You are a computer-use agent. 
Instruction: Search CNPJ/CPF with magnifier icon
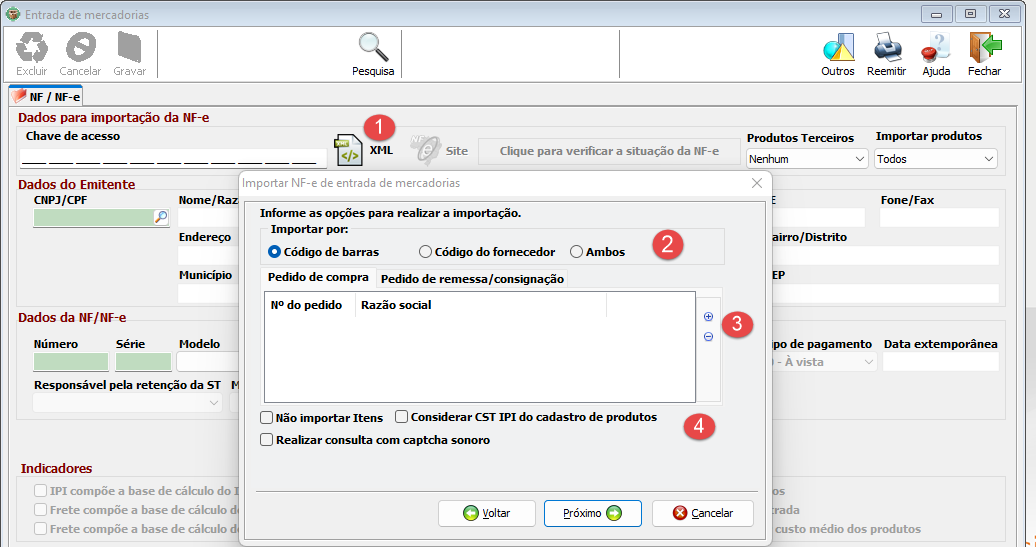pos(160,217)
